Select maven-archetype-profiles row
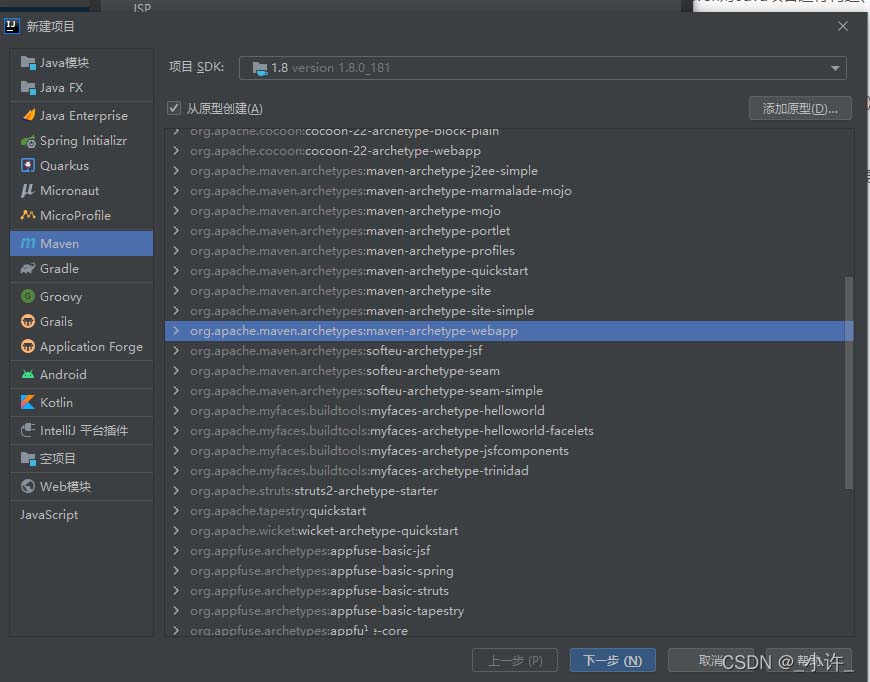Image resolution: width=870 pixels, height=682 pixels. (x=509, y=251)
